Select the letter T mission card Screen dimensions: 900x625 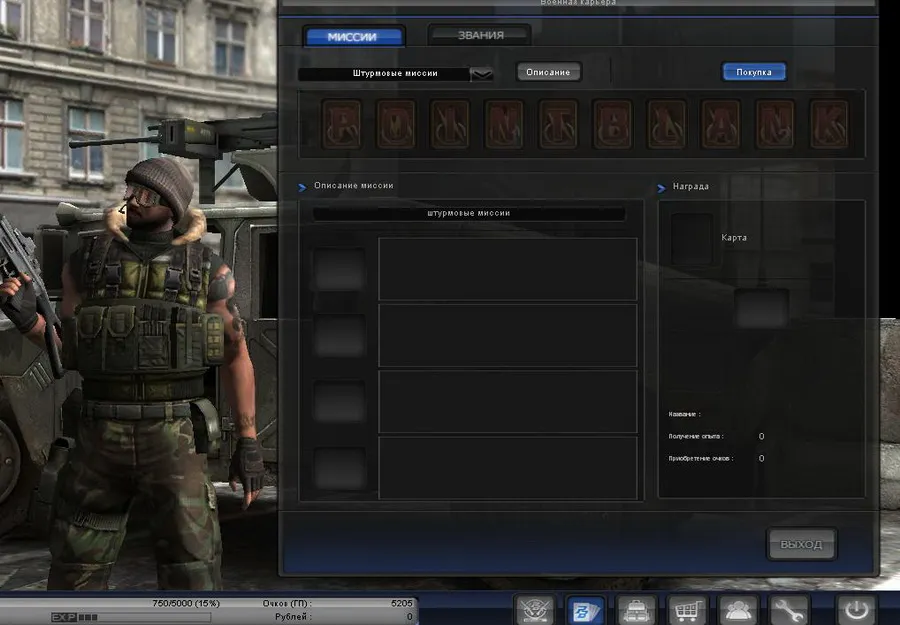(559, 124)
